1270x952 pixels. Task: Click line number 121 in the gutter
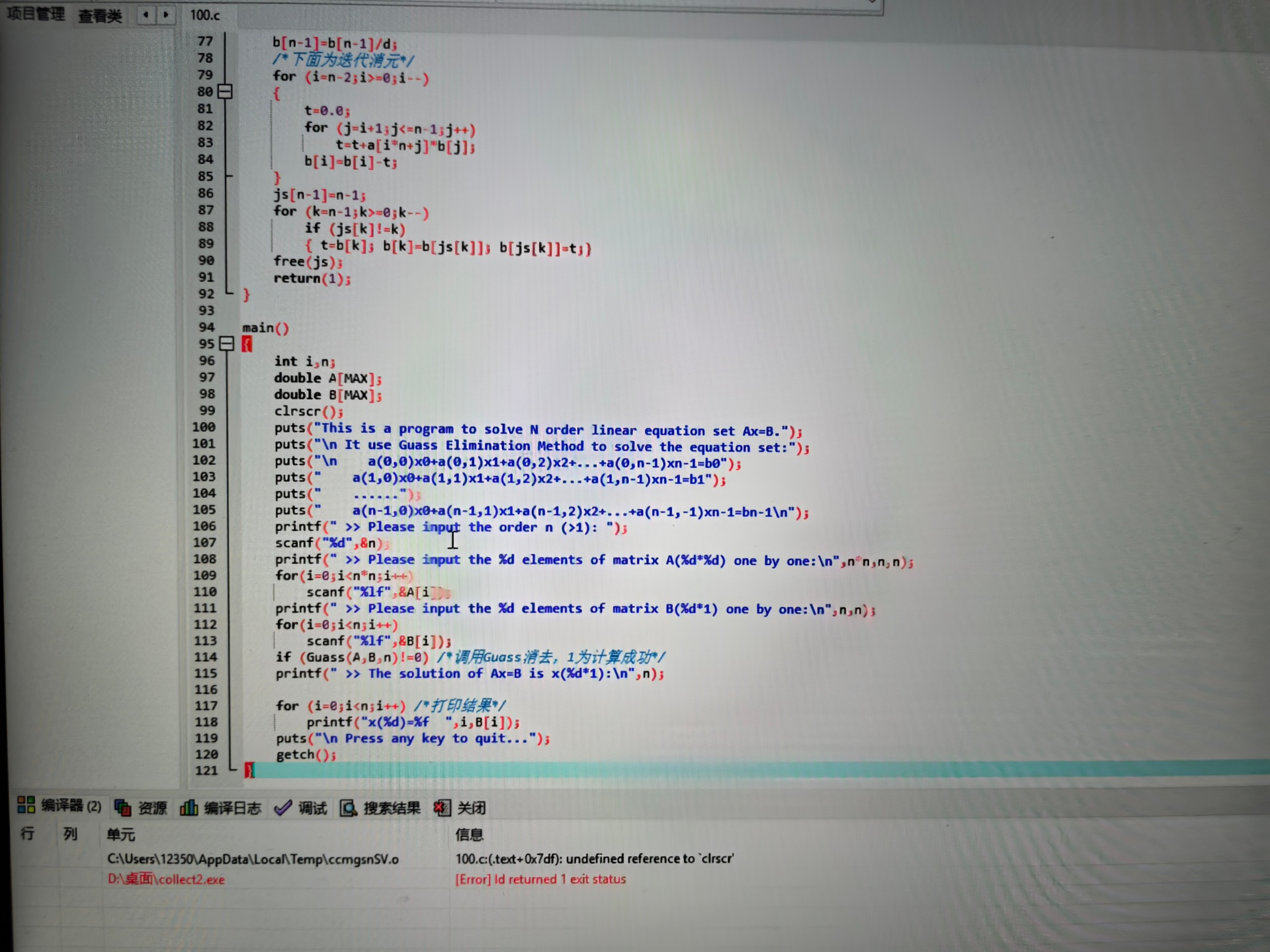tap(206, 770)
